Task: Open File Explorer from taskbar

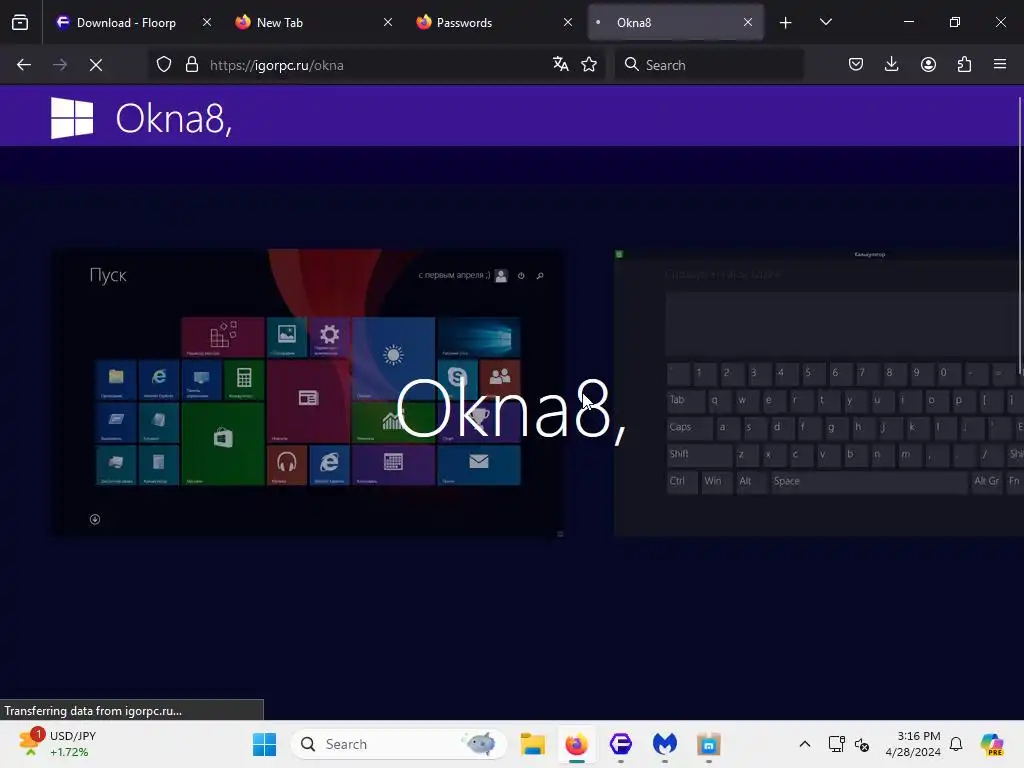Action: (532, 744)
